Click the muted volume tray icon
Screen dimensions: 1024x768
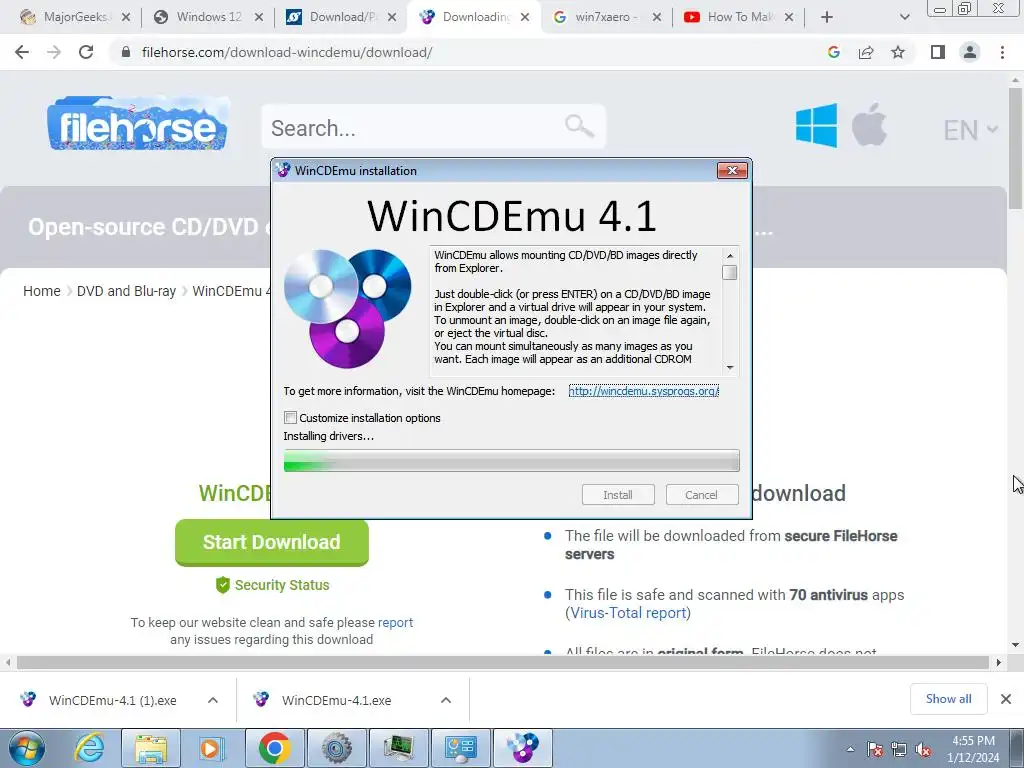[x=923, y=749]
